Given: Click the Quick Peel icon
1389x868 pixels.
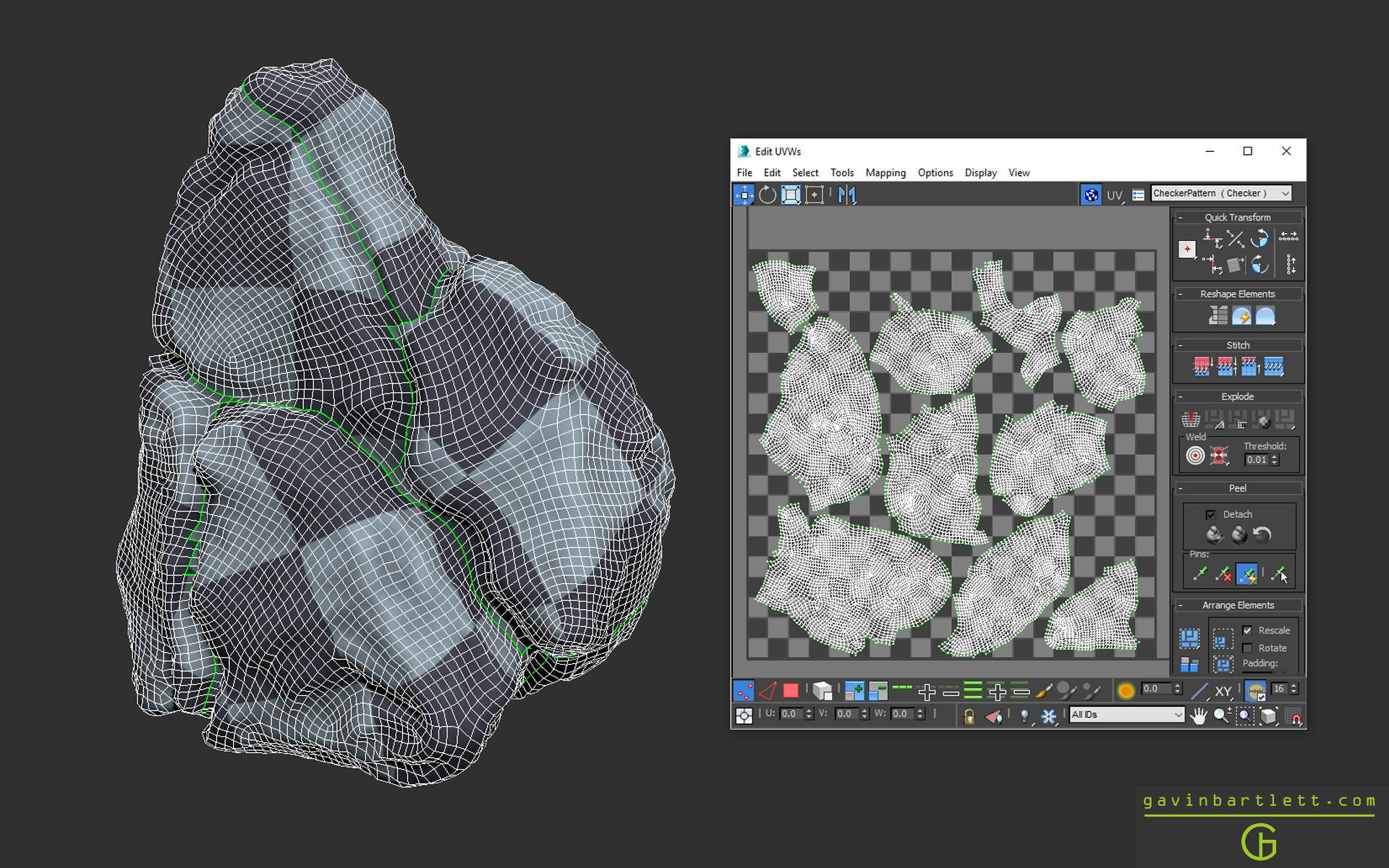Looking at the screenshot, I should coord(1215,535).
